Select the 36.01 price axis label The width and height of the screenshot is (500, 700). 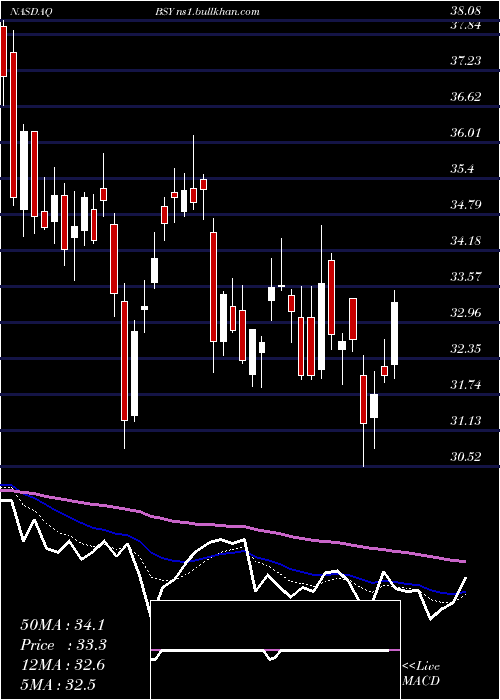(x=465, y=133)
